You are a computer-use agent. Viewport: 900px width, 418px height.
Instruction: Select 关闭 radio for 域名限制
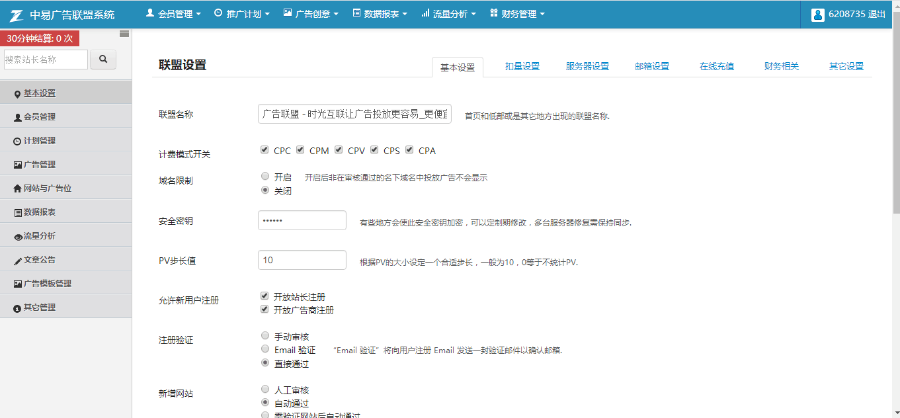(x=265, y=190)
